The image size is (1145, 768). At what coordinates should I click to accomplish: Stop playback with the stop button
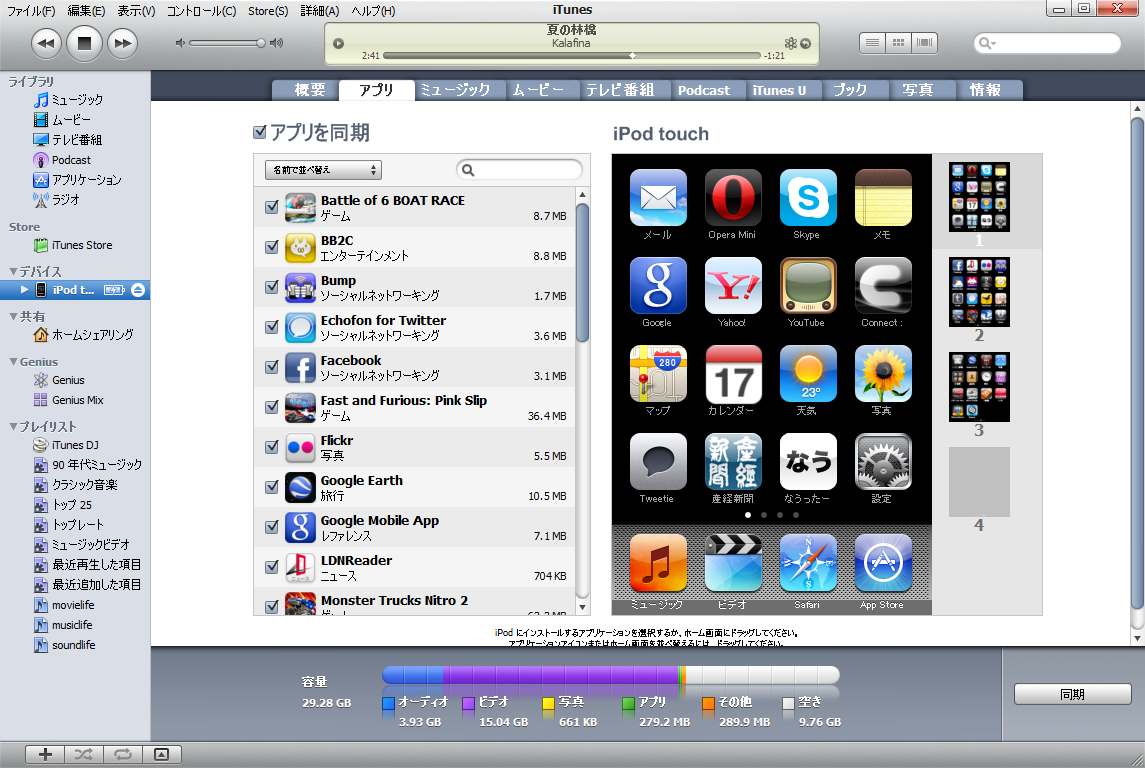tap(84, 43)
